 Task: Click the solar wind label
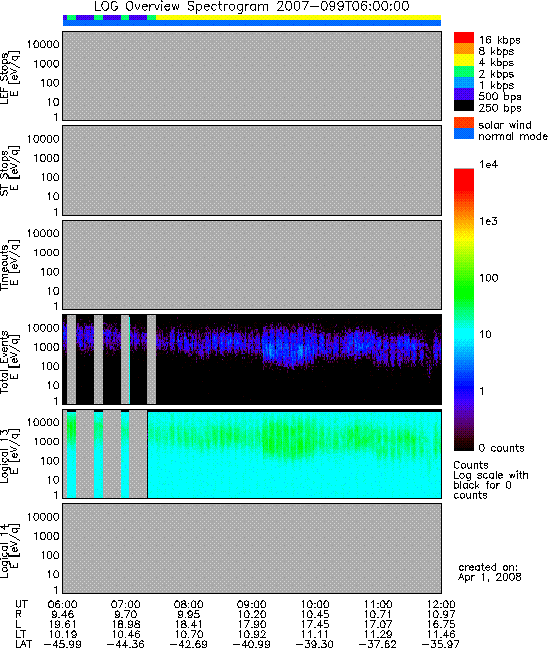[505, 125]
